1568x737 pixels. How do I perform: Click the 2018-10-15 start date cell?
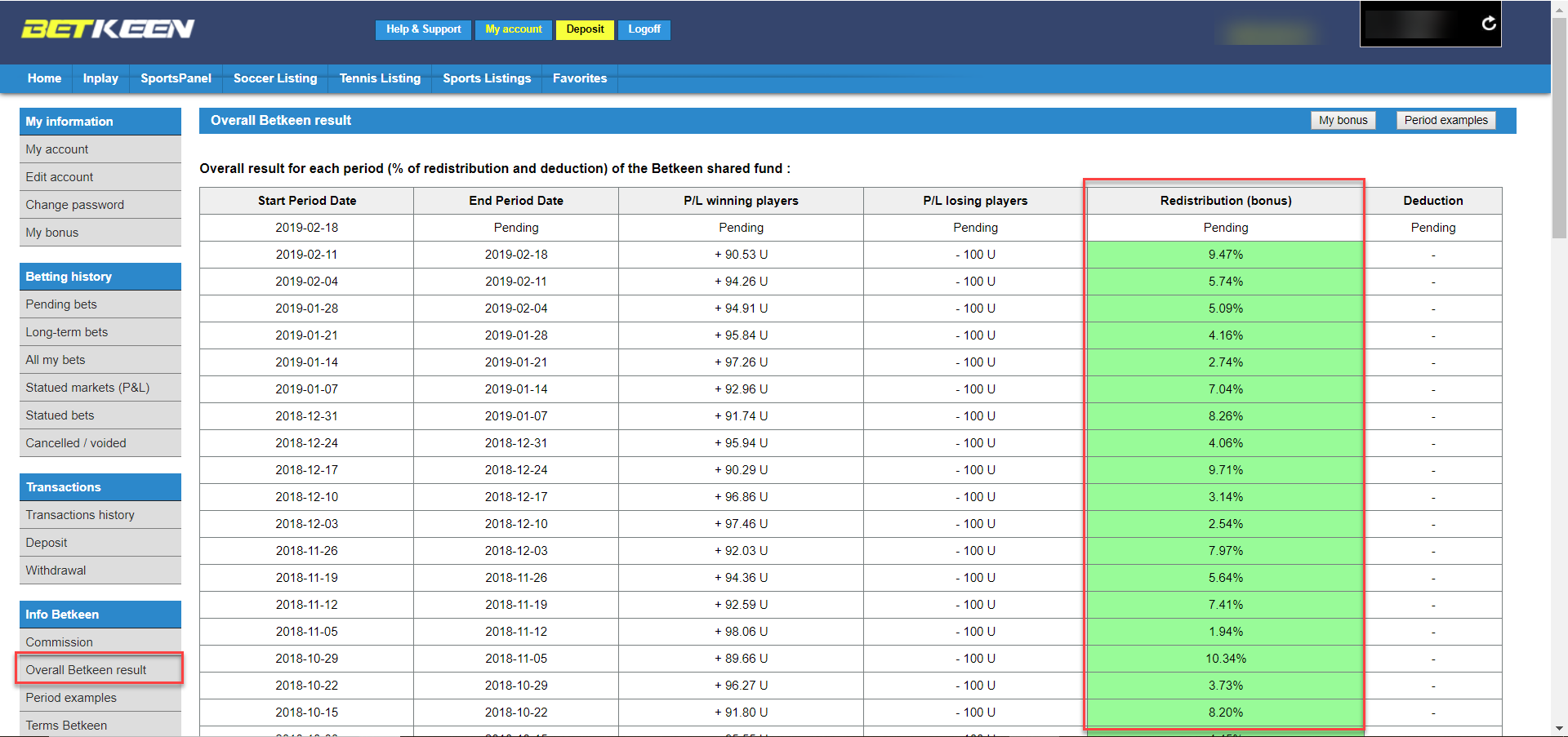(x=307, y=713)
